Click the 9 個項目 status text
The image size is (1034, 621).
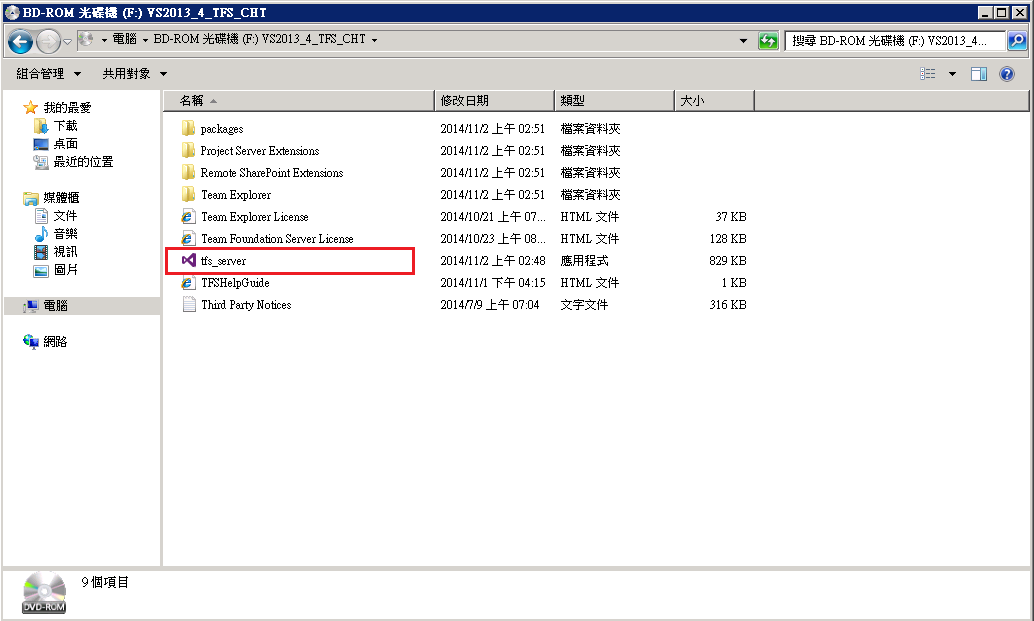[105, 582]
